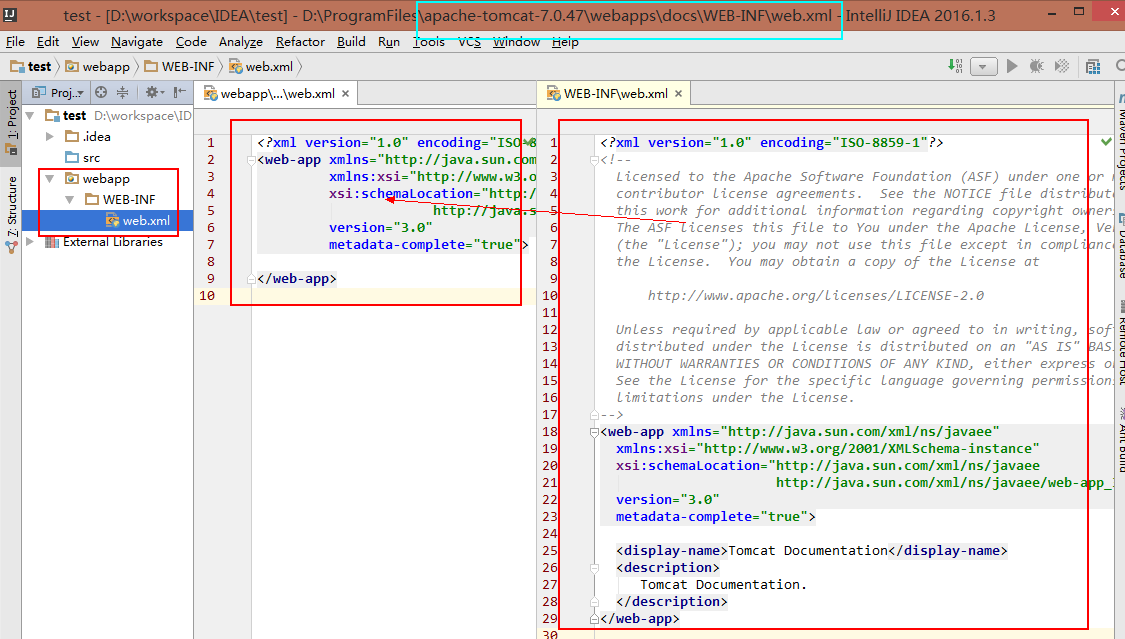Click the LICENSE-2.0 URL in the comment

pos(816,295)
